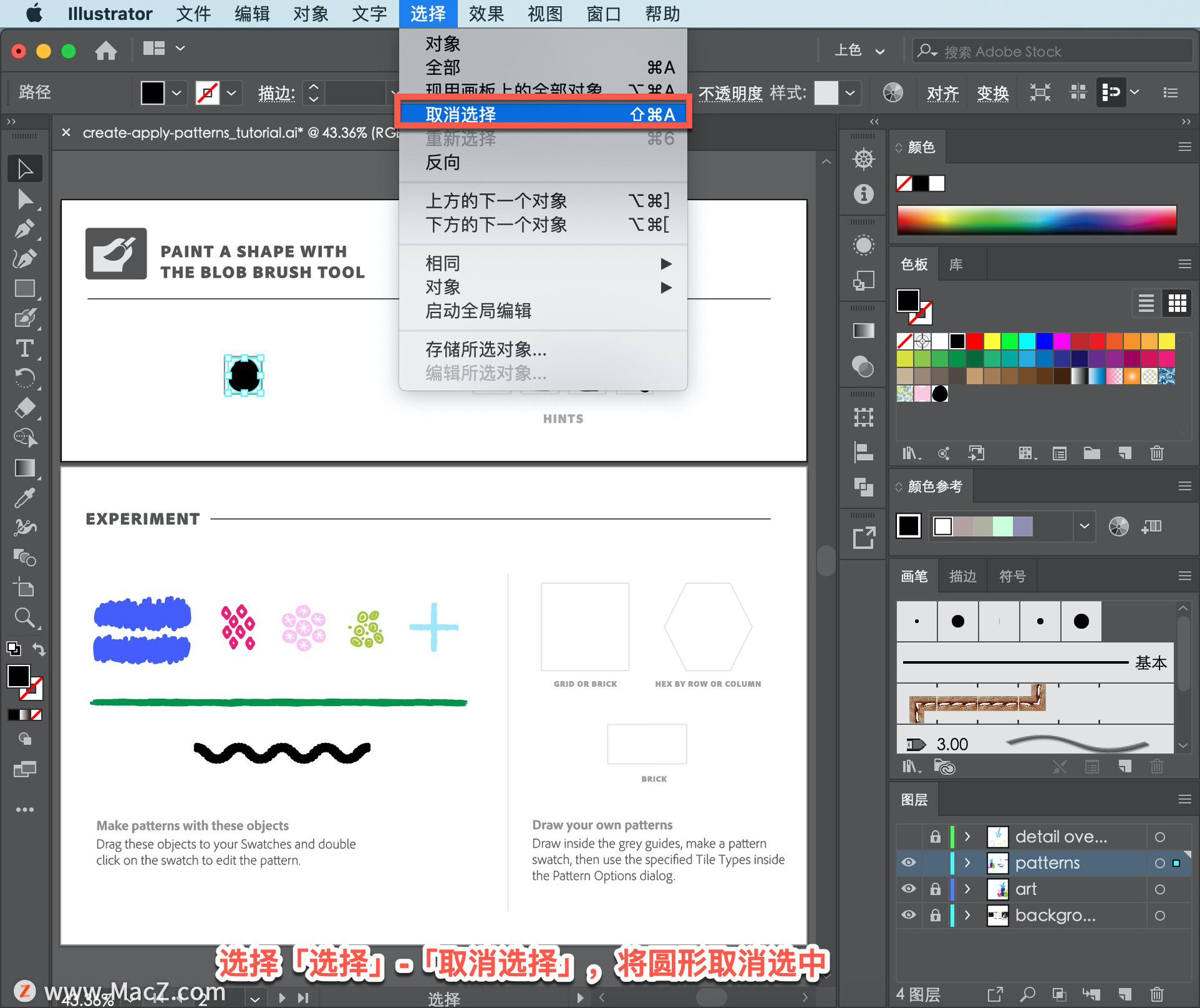Screen dimensions: 1200x1008
Task: Choose the Type tool
Action: pyautogui.click(x=24, y=348)
